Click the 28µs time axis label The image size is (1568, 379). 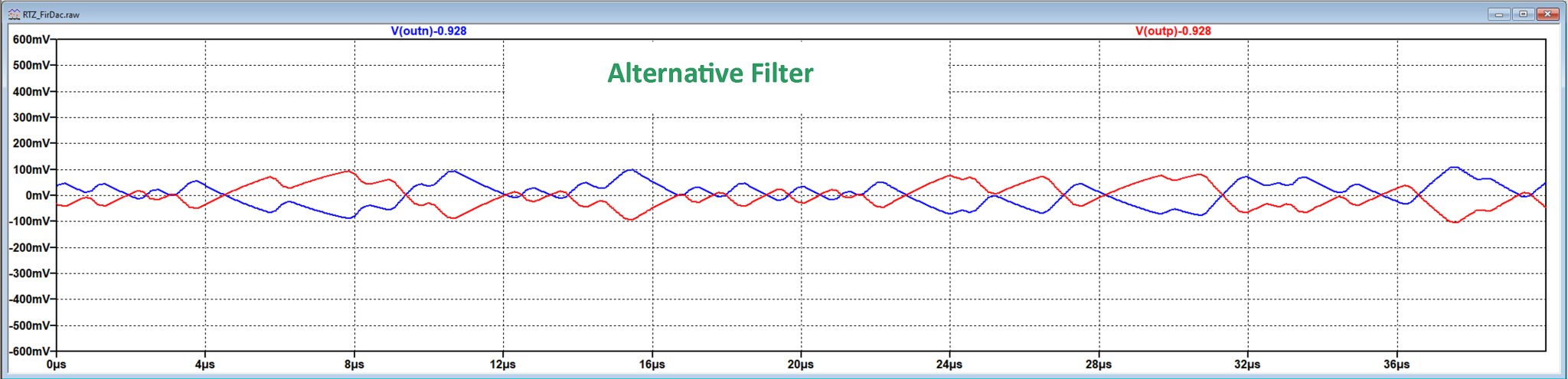tap(1099, 364)
